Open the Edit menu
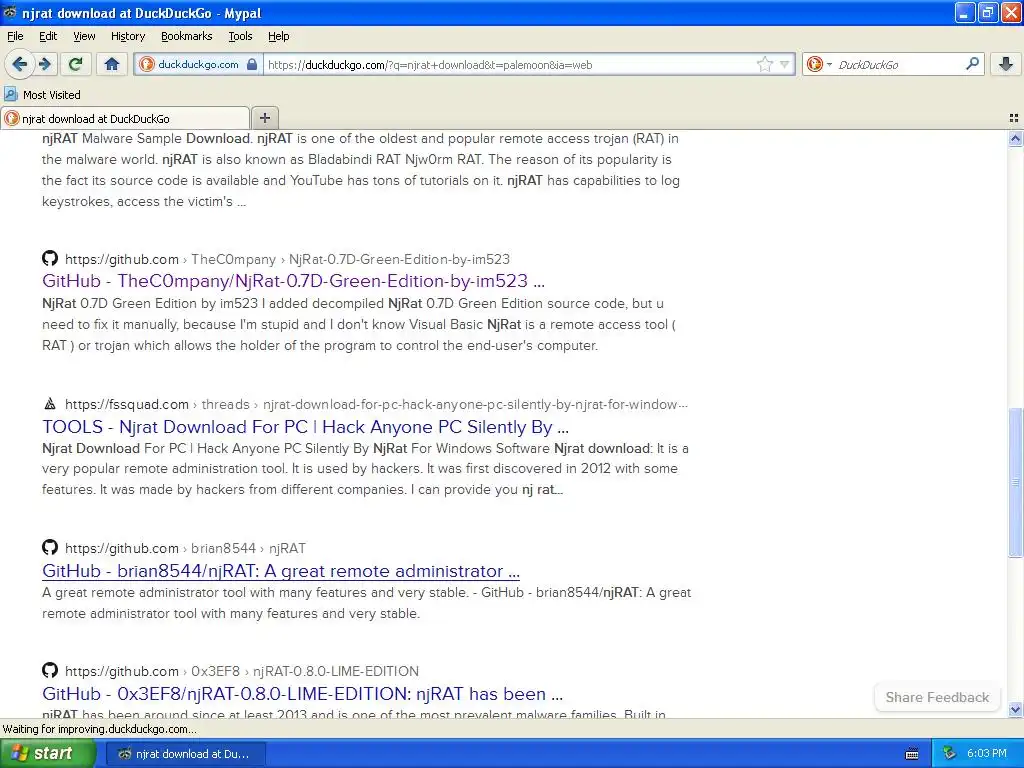Viewport: 1024px width, 768px height. coord(48,36)
